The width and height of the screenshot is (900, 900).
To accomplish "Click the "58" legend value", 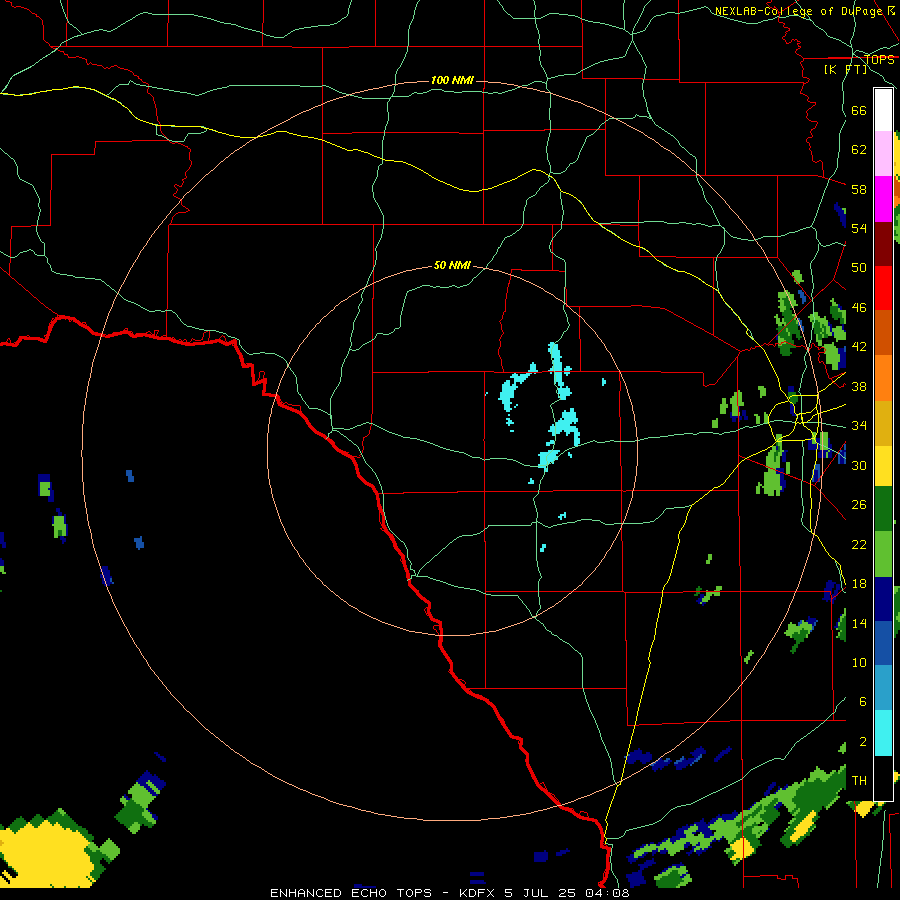I will click(x=859, y=189).
